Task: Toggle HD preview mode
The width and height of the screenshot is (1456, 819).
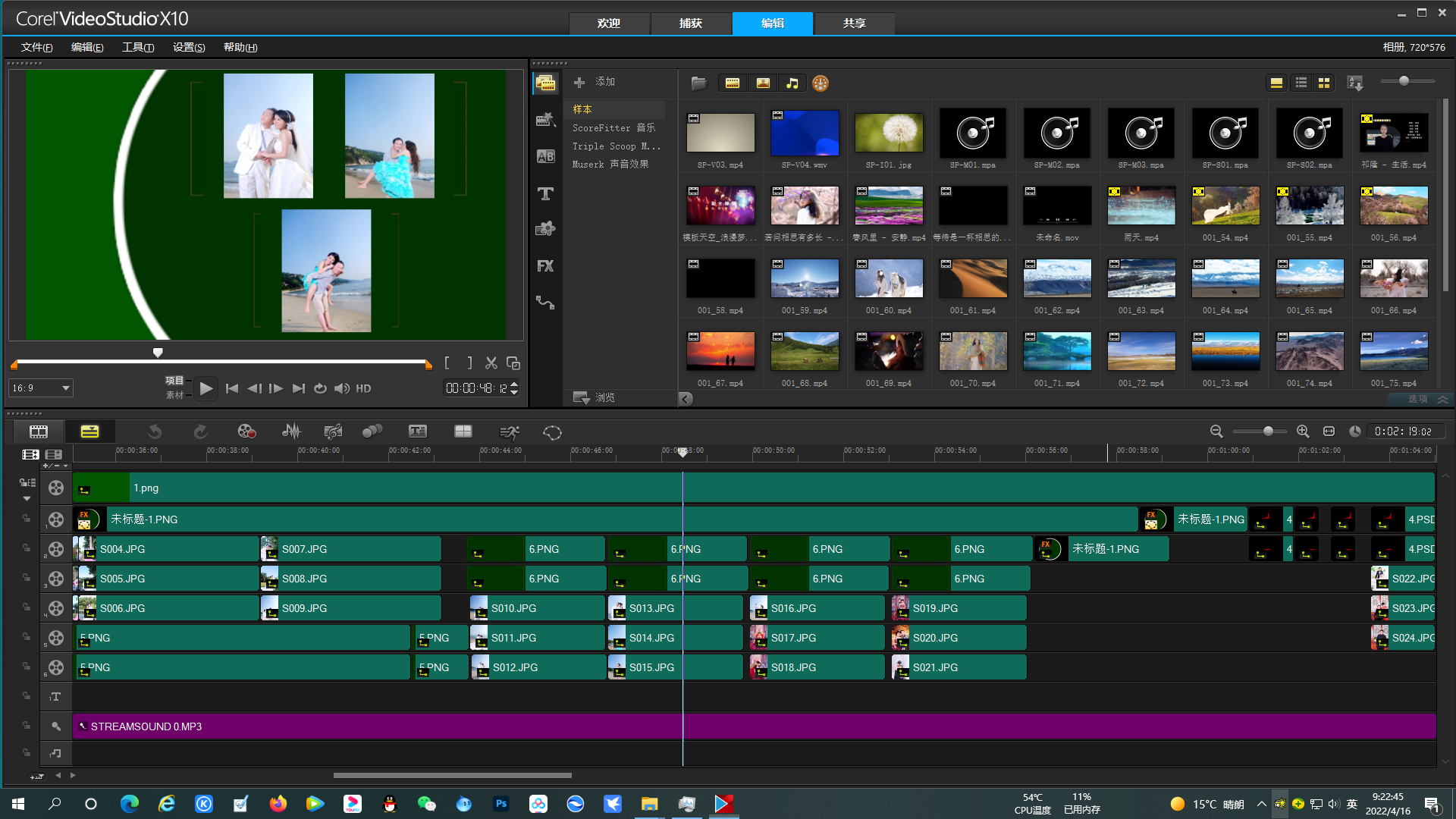Action: pyautogui.click(x=364, y=388)
